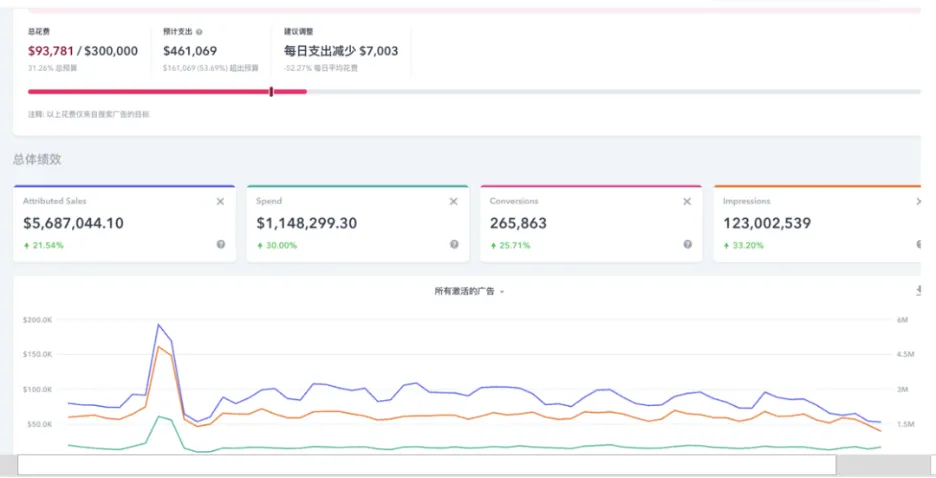Screen dimensions: 936x478
Task: Click the blue line peak in chart
Action: click(x=158, y=325)
